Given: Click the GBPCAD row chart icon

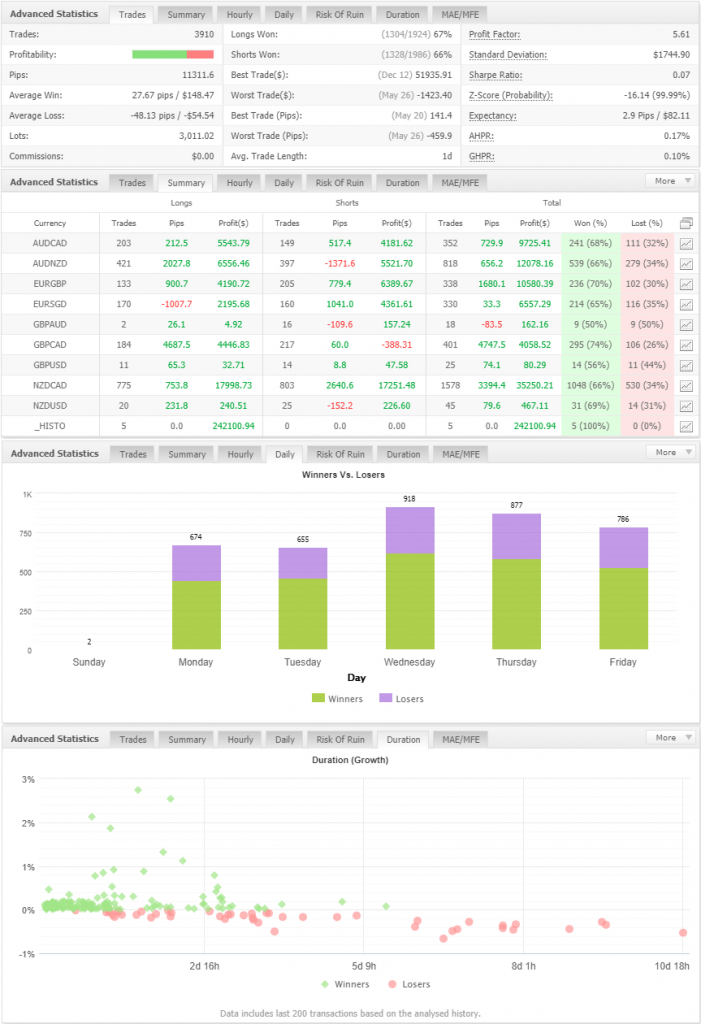Looking at the screenshot, I should (686, 345).
